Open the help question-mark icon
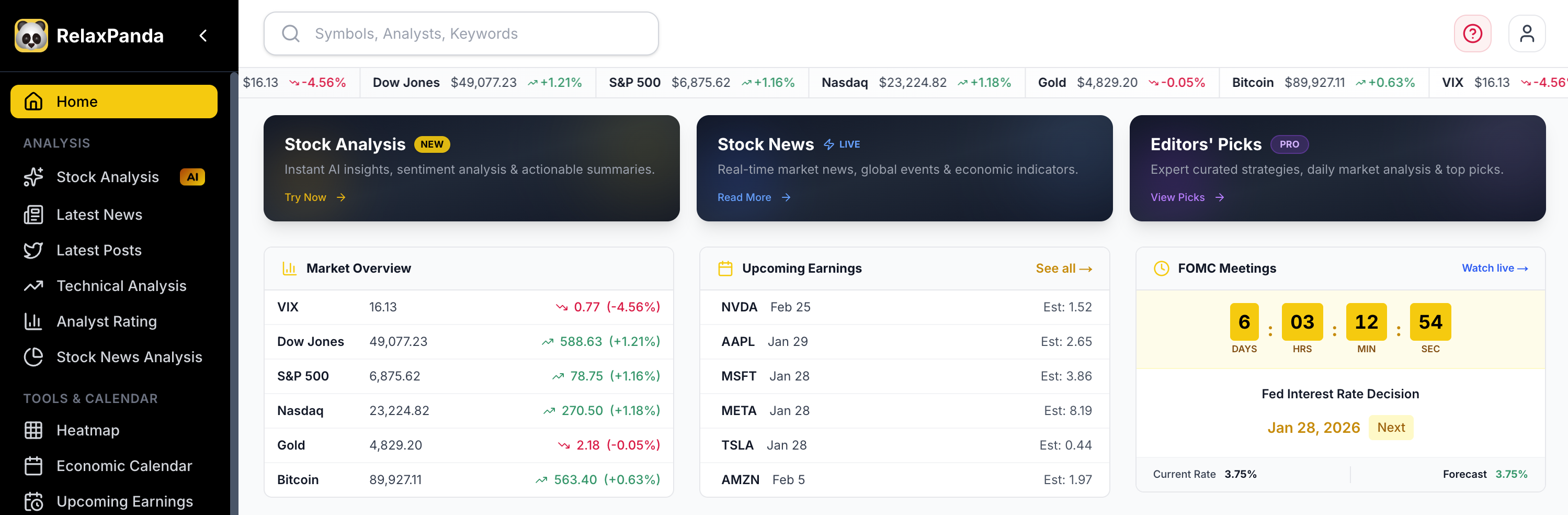 [x=1472, y=33]
